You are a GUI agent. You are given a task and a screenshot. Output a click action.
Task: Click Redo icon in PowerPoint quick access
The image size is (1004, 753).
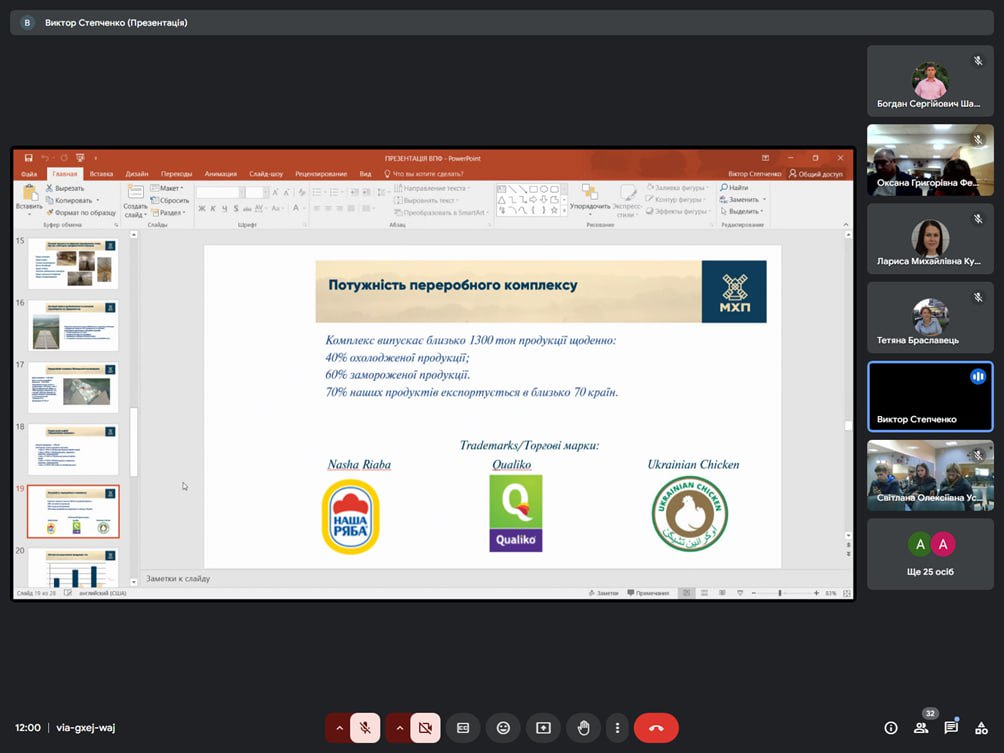pos(63,158)
